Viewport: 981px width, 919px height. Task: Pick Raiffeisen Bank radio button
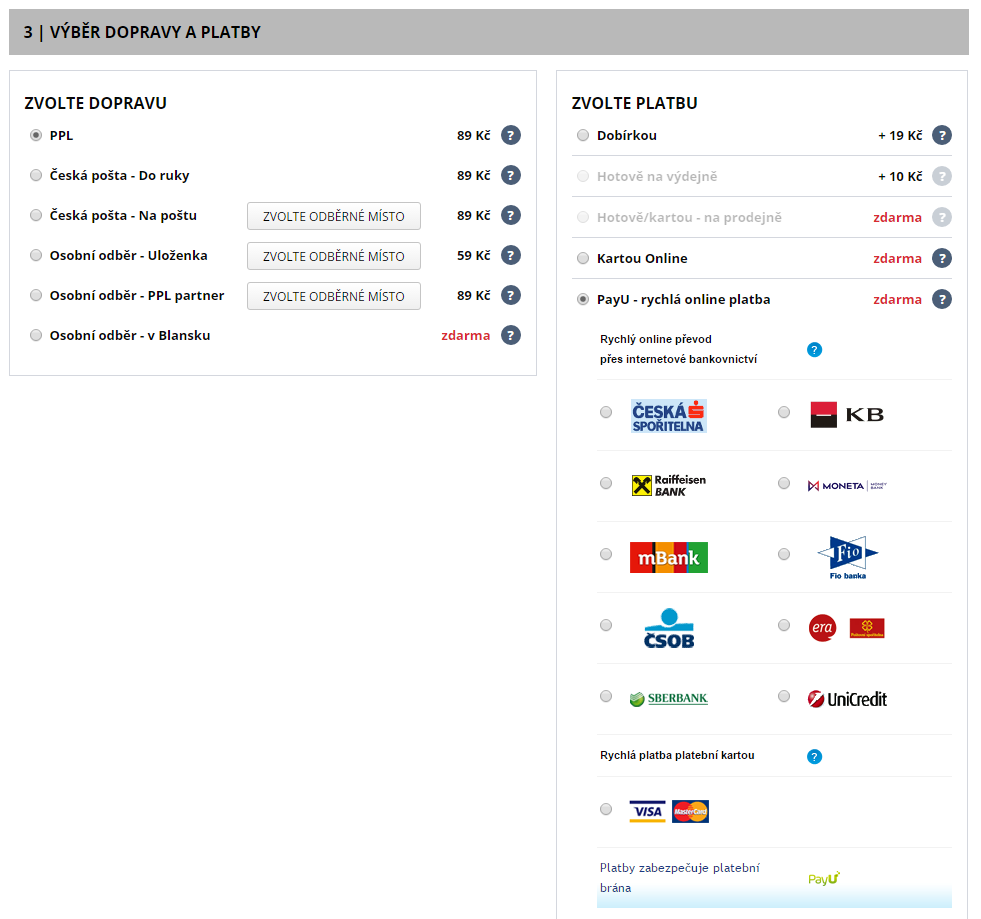(606, 483)
